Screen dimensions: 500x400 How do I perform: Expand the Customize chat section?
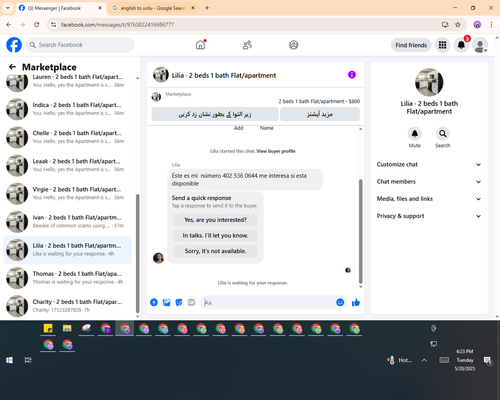429,164
